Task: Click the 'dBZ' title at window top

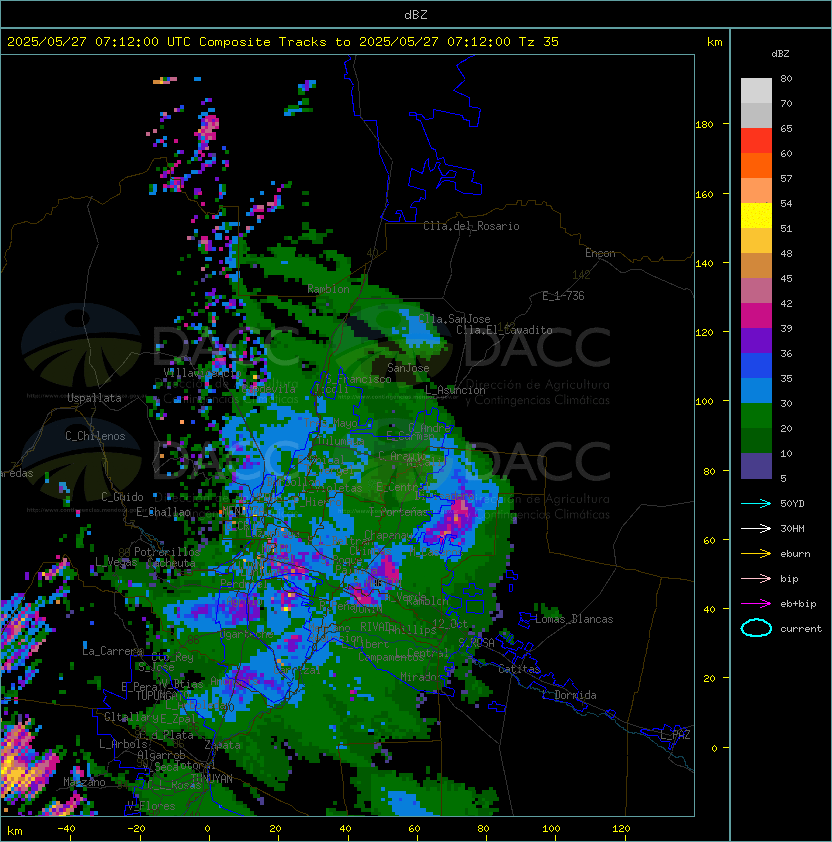Action: pos(416,15)
